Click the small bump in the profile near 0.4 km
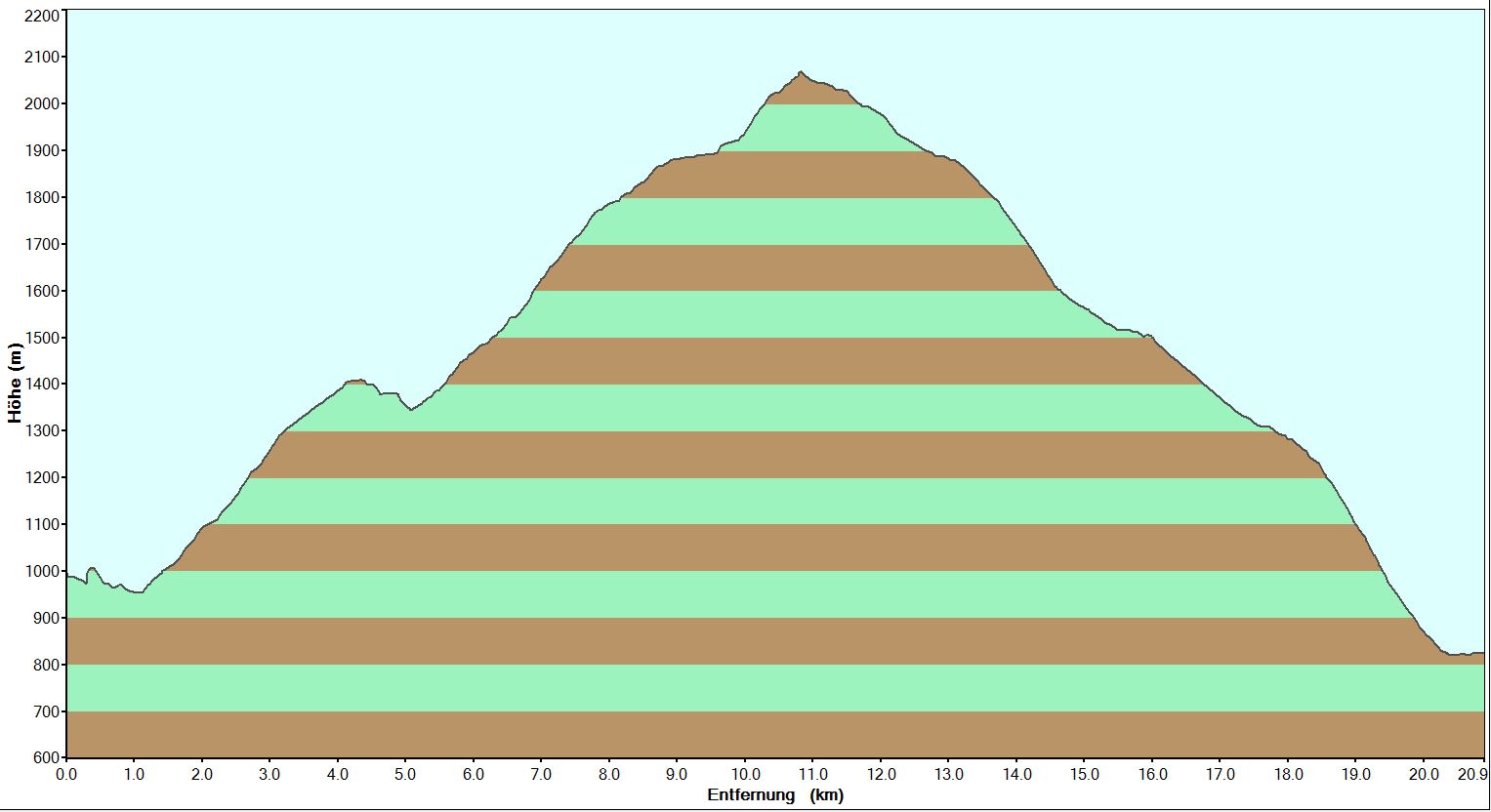1491x812 pixels. pyautogui.click(x=92, y=568)
